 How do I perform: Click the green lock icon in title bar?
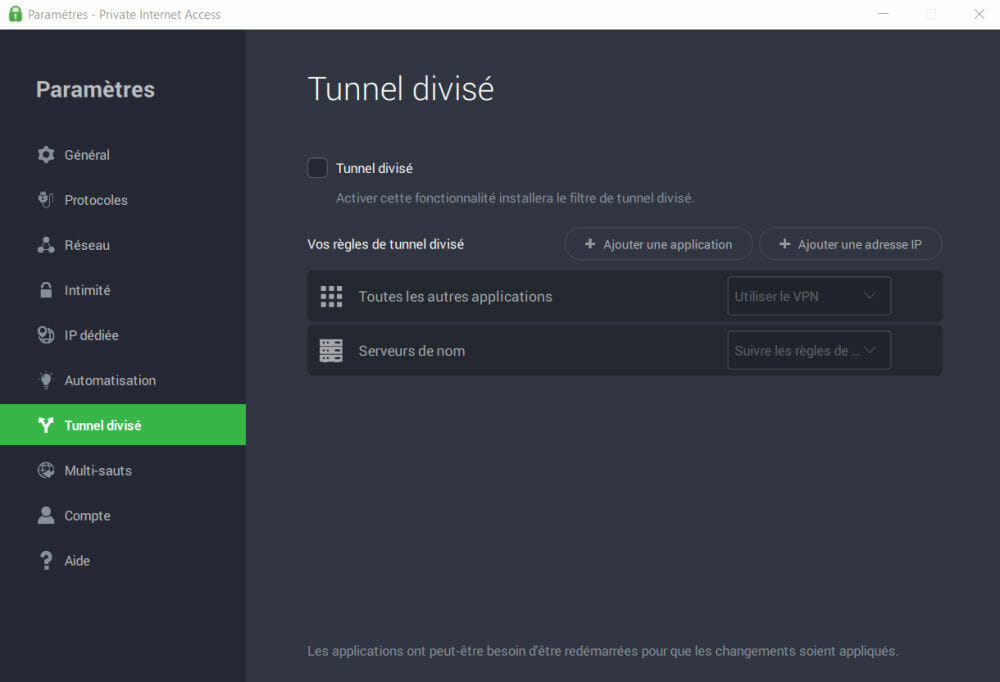tap(15, 14)
